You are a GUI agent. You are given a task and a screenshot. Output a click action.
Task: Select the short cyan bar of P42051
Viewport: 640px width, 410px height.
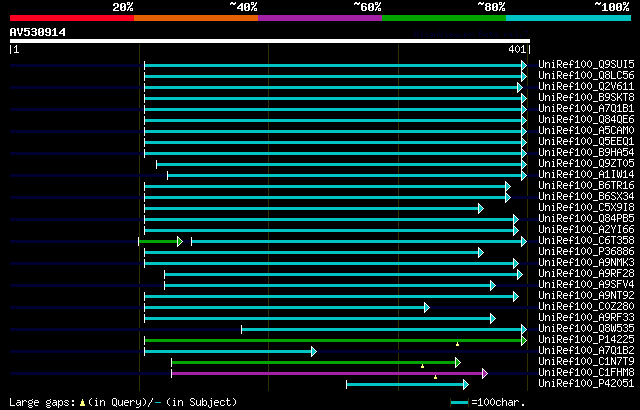[x=407, y=384]
